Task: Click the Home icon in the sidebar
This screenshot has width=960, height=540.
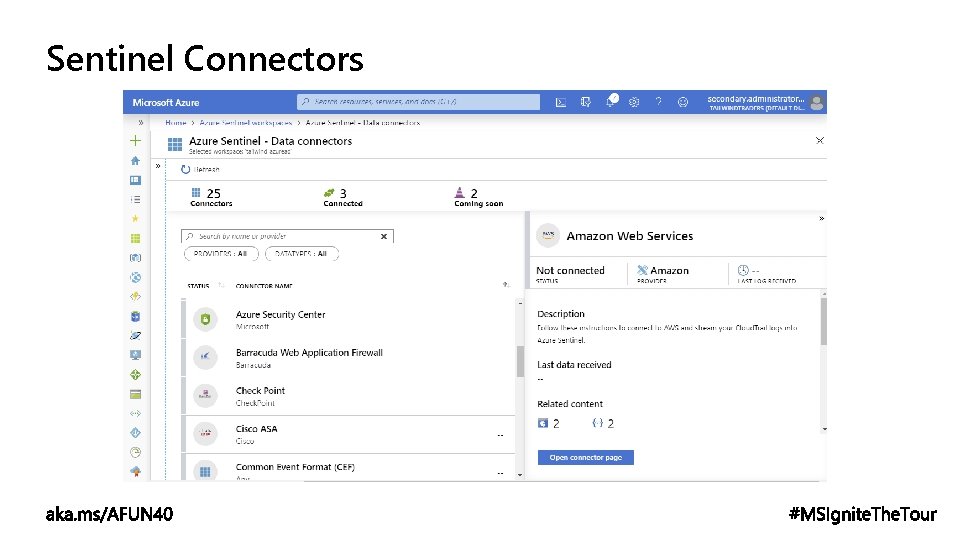Action: [135, 160]
